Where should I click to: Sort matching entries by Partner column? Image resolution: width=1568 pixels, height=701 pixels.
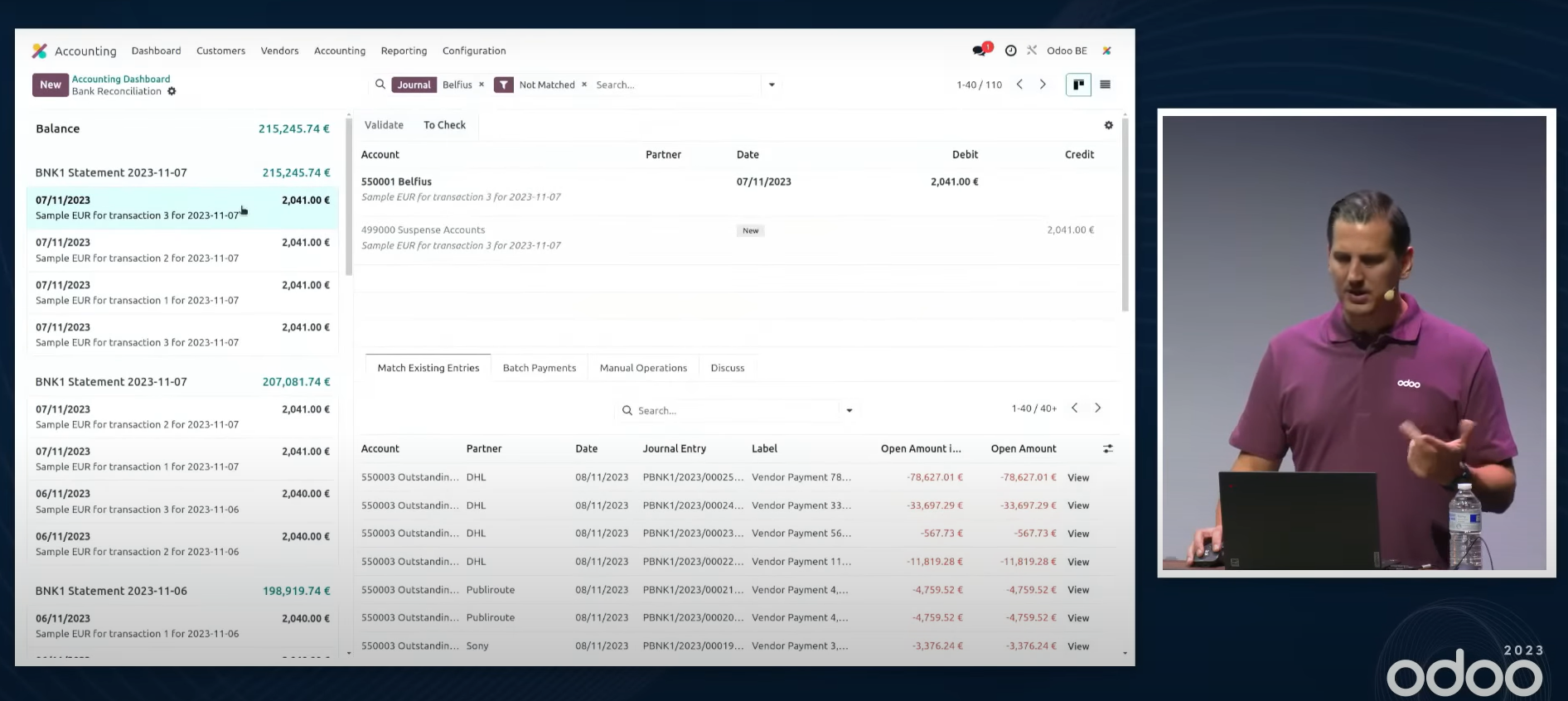(484, 448)
